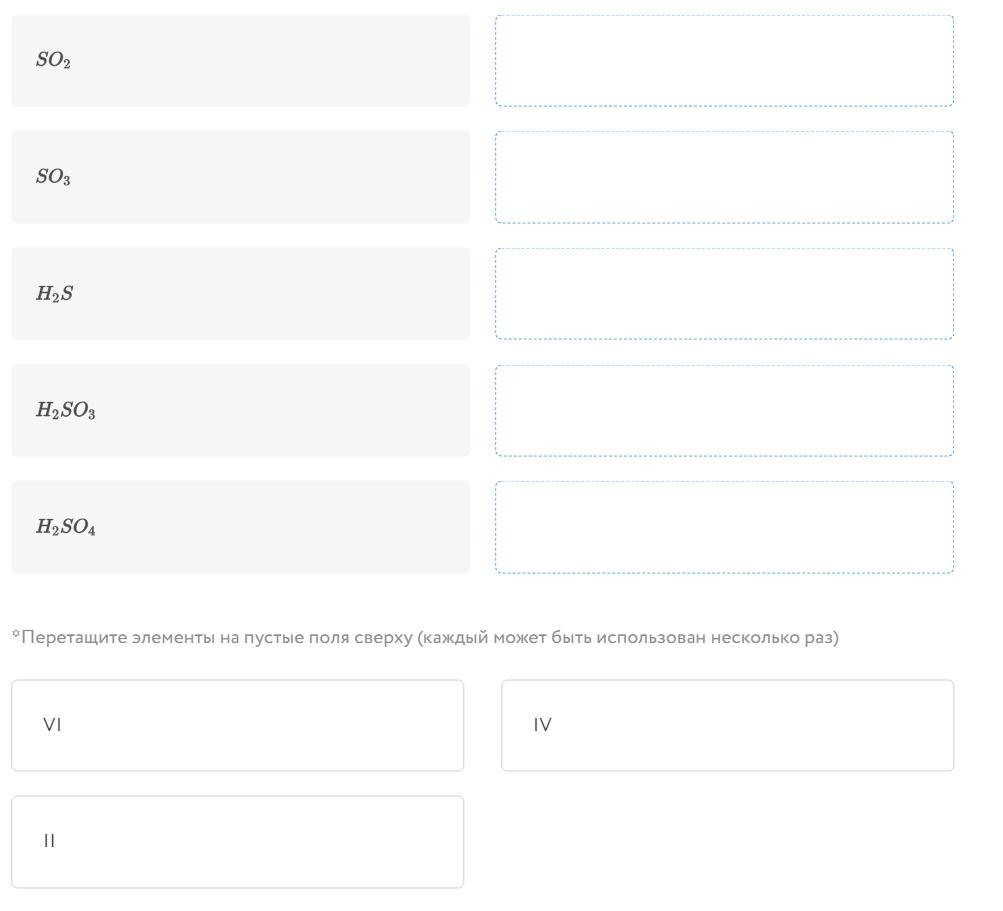The width and height of the screenshot is (1003, 911).
Task: Select the II answer tile
Action: pos(237,842)
